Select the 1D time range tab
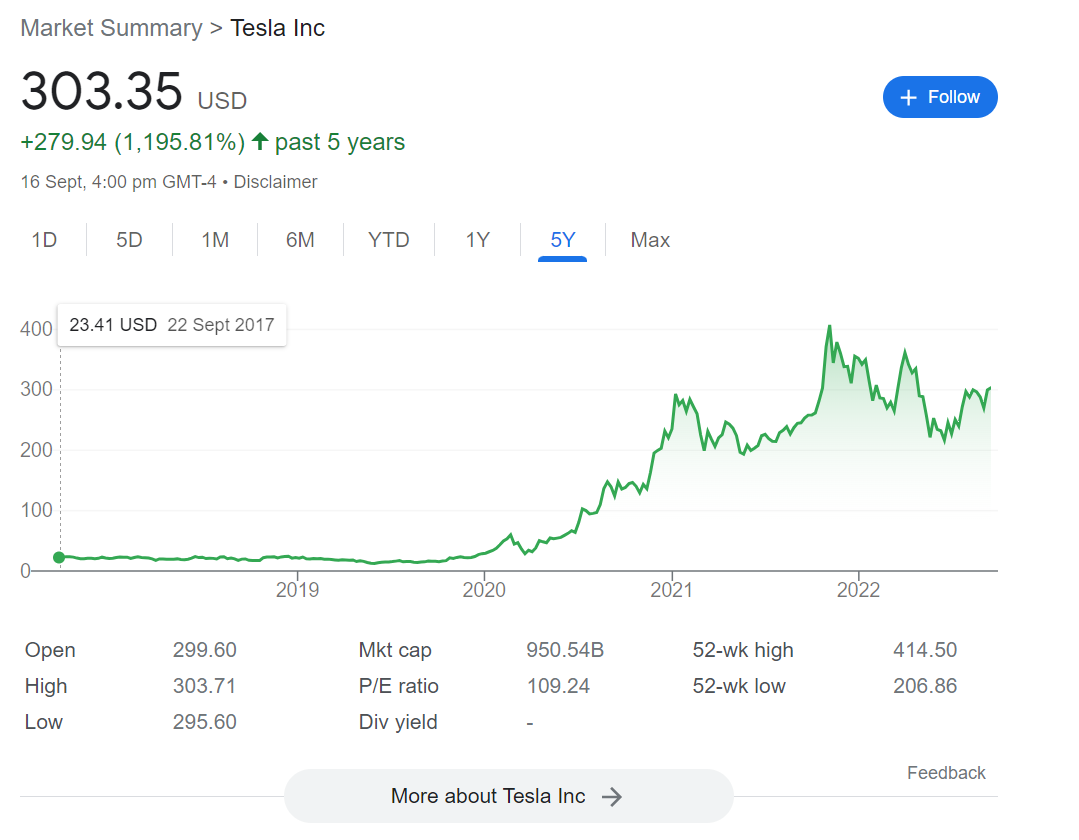1079x840 pixels. [44, 240]
